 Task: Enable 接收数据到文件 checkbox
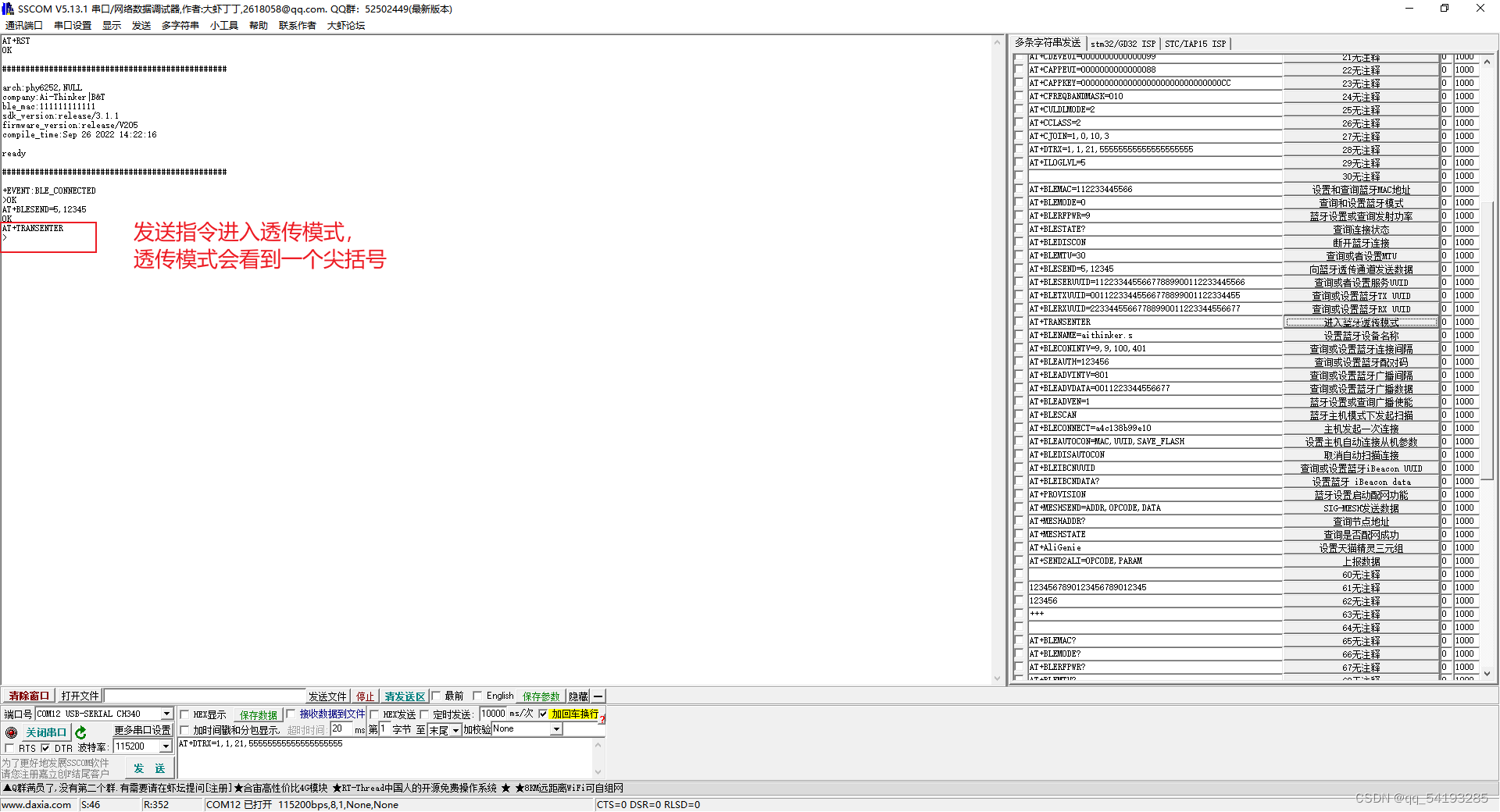pos(291,714)
